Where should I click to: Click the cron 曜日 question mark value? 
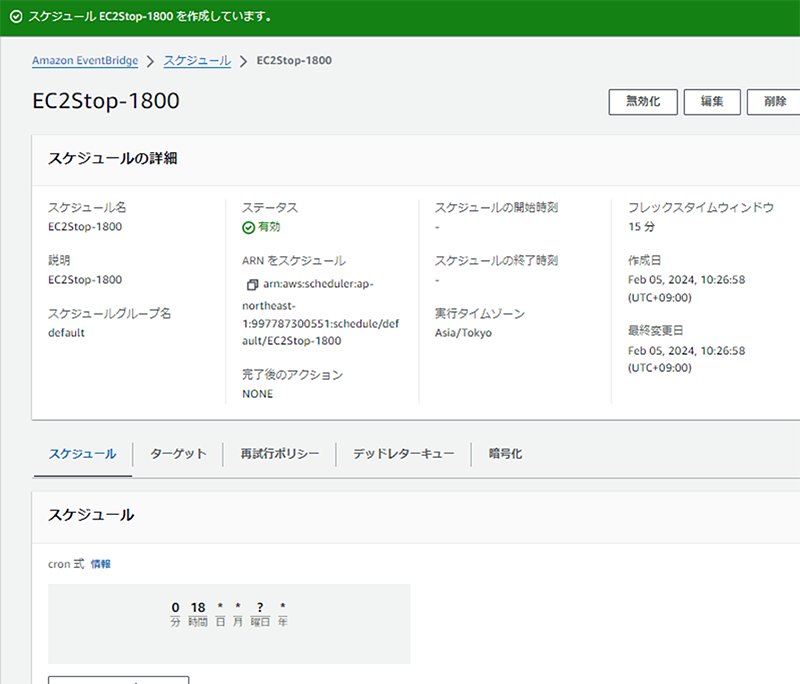(x=260, y=607)
